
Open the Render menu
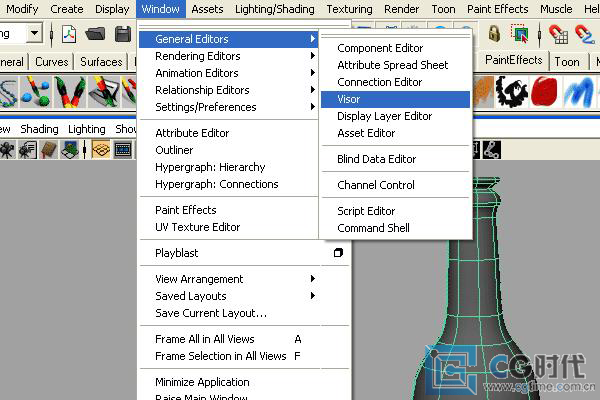tap(401, 9)
